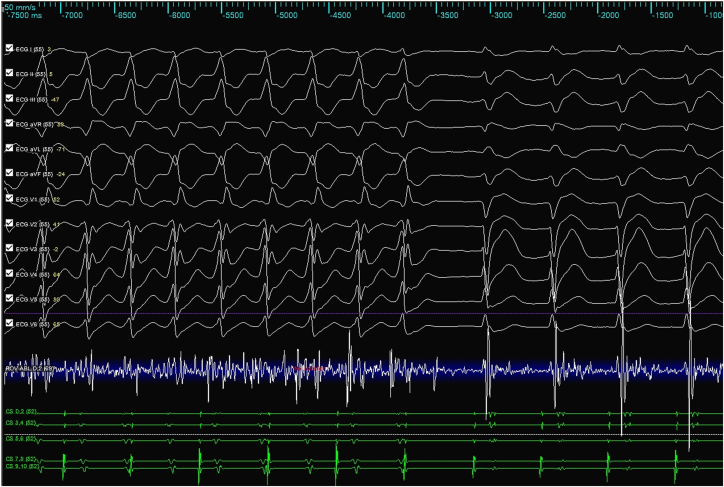This screenshot has height=487, width=724.
Task: Click the -7000 mark on the time ruler
Action: 72,15
